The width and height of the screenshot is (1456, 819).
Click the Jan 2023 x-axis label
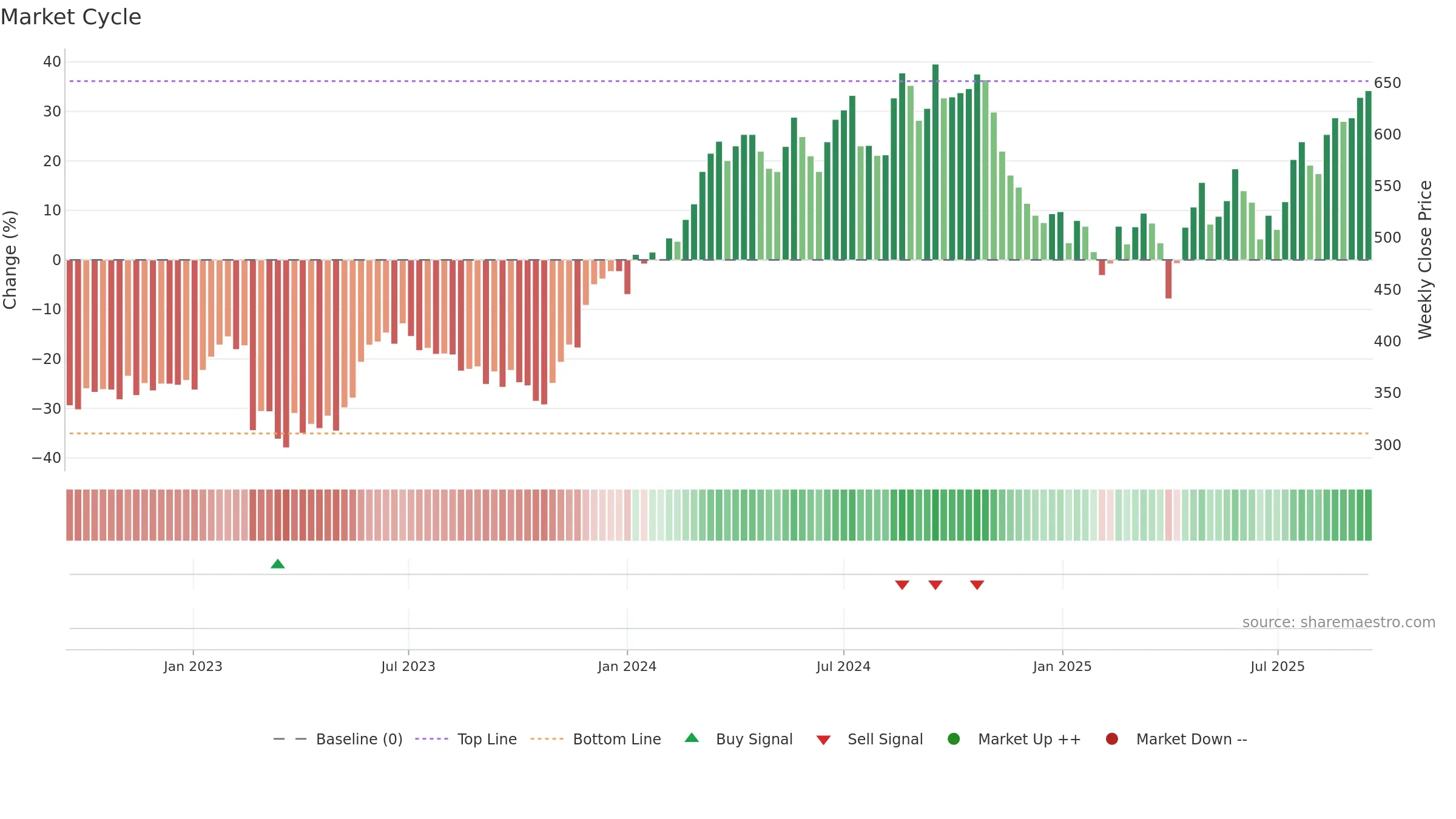[193, 666]
